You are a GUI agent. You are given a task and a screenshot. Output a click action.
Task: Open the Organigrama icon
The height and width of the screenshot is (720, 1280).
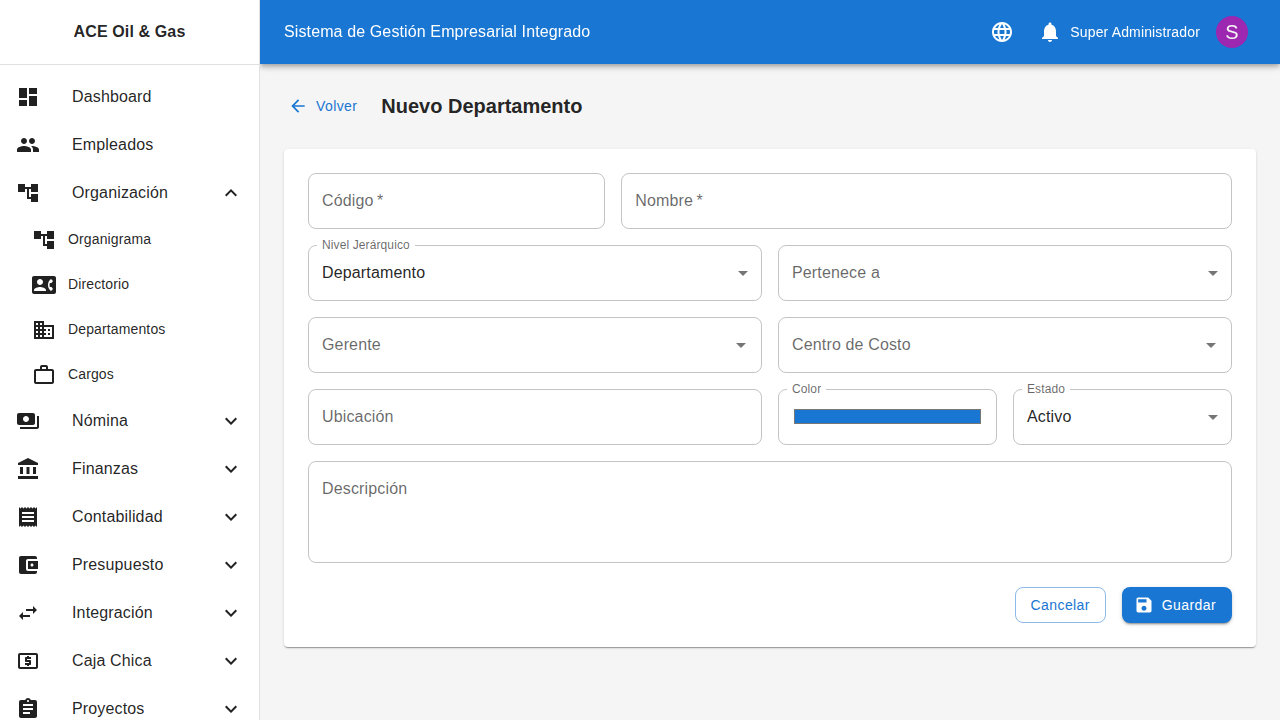44,239
